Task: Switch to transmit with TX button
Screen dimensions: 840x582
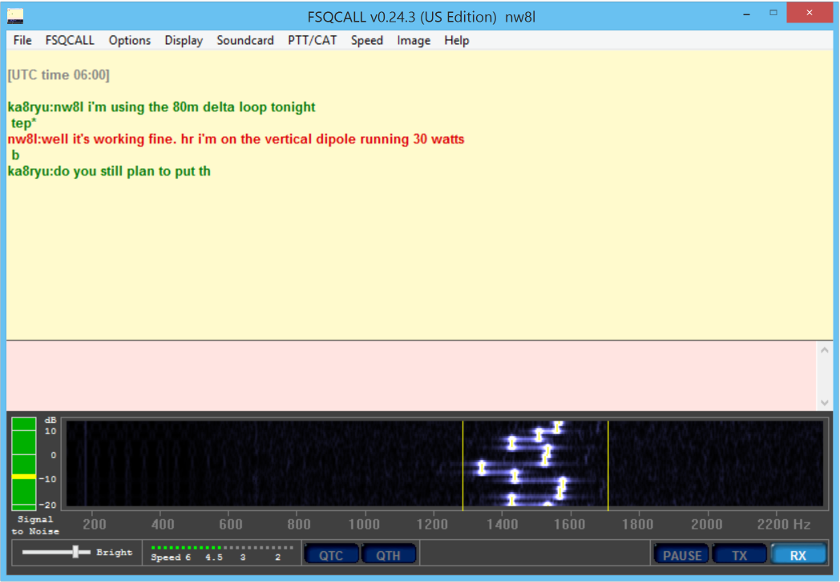Action: pyautogui.click(x=739, y=555)
